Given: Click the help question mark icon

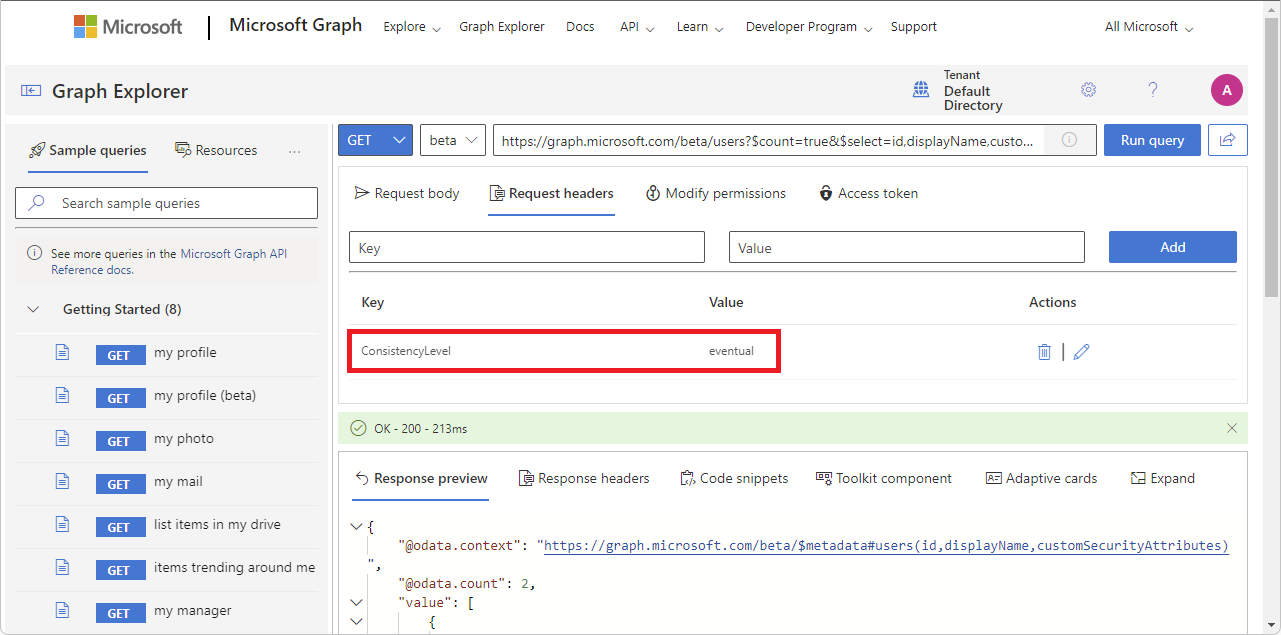Looking at the screenshot, I should point(1152,90).
